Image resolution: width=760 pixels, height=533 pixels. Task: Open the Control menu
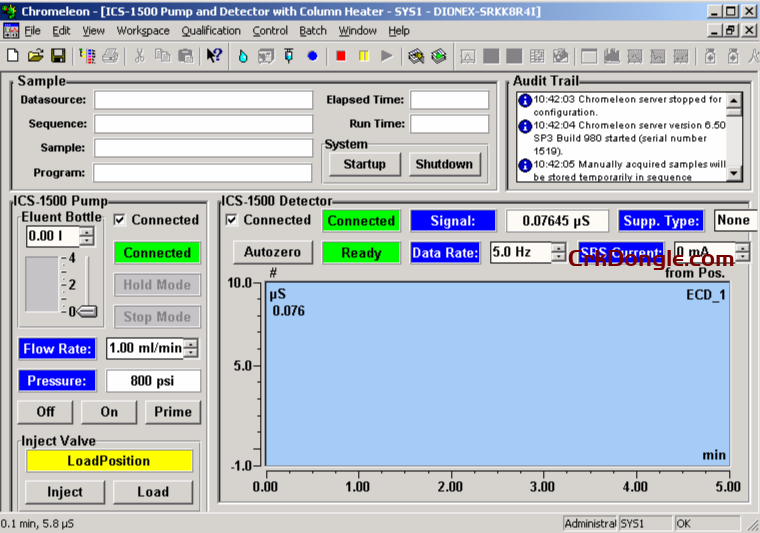click(270, 31)
